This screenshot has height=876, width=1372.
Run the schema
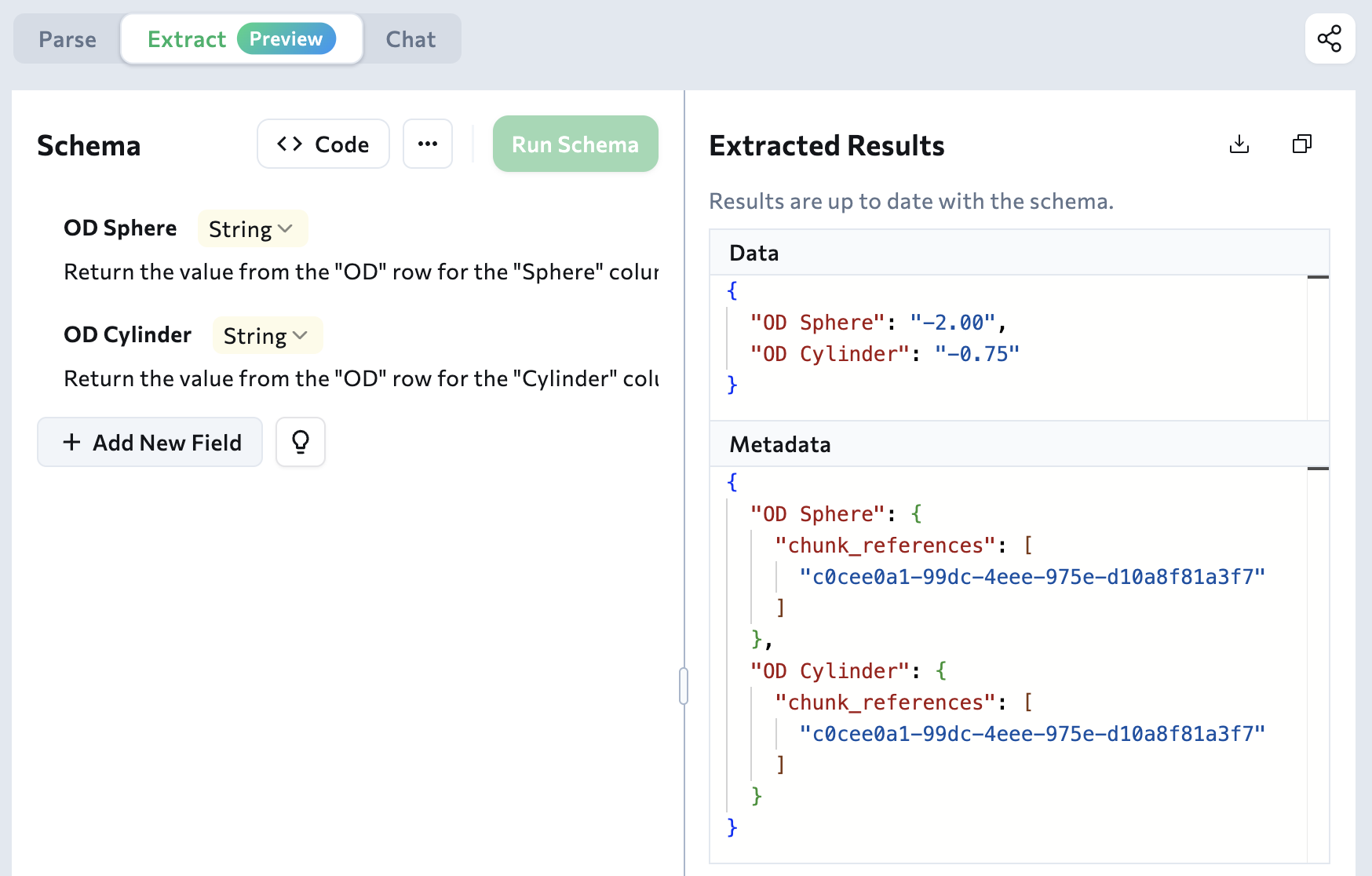[575, 144]
